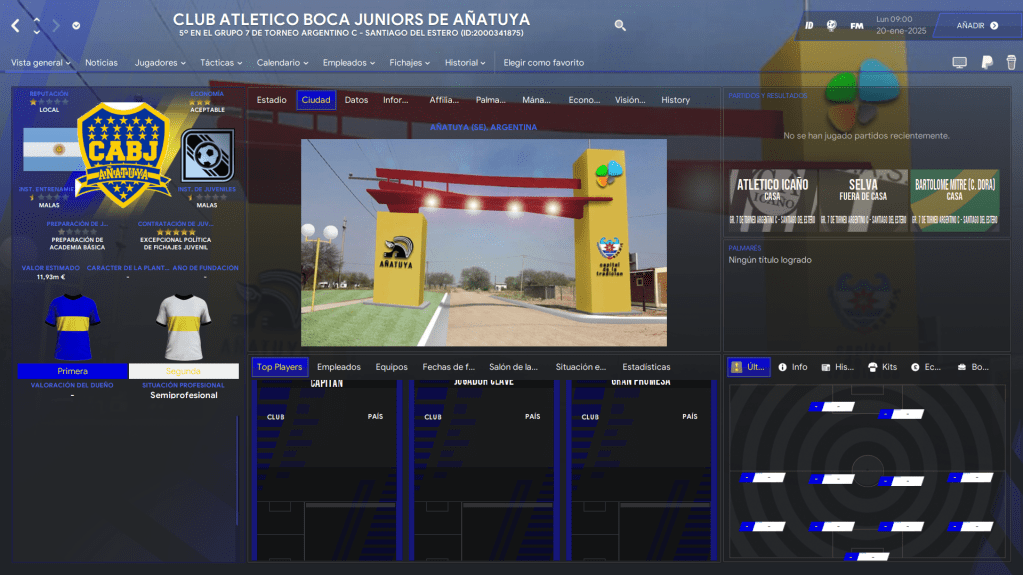Open the monitor display icon

959,63
